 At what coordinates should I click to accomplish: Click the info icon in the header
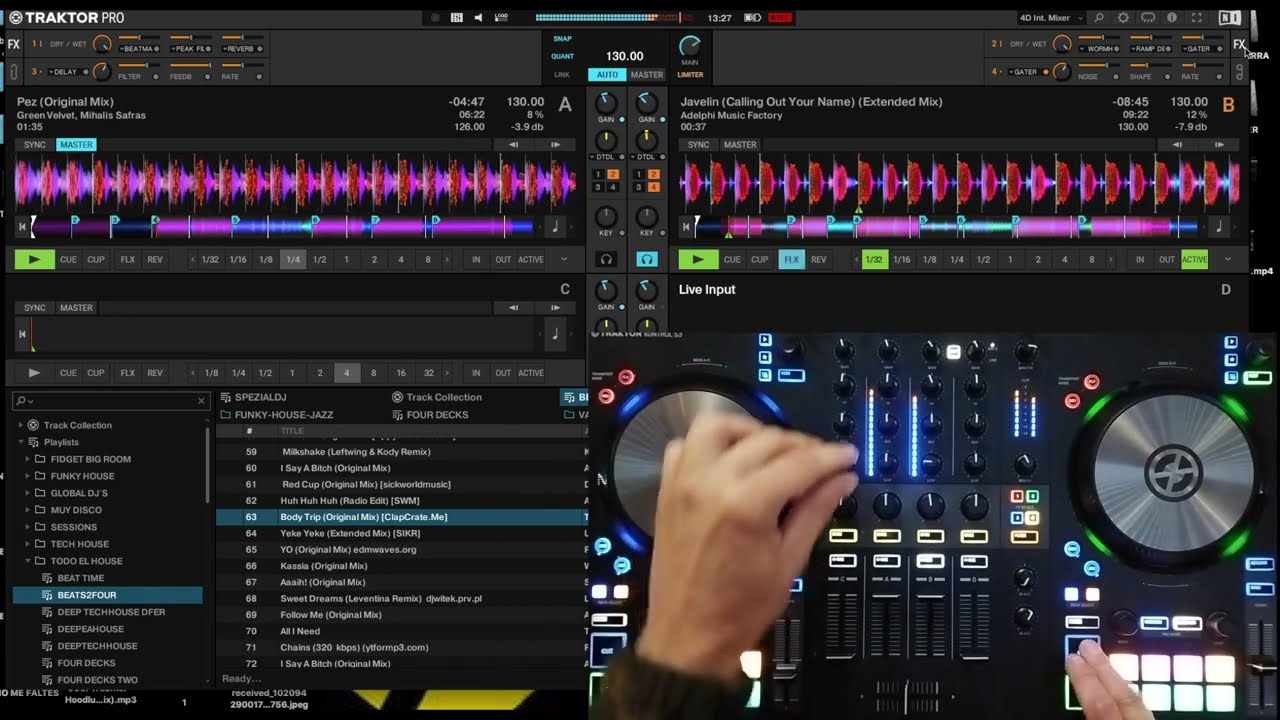(x=1172, y=18)
